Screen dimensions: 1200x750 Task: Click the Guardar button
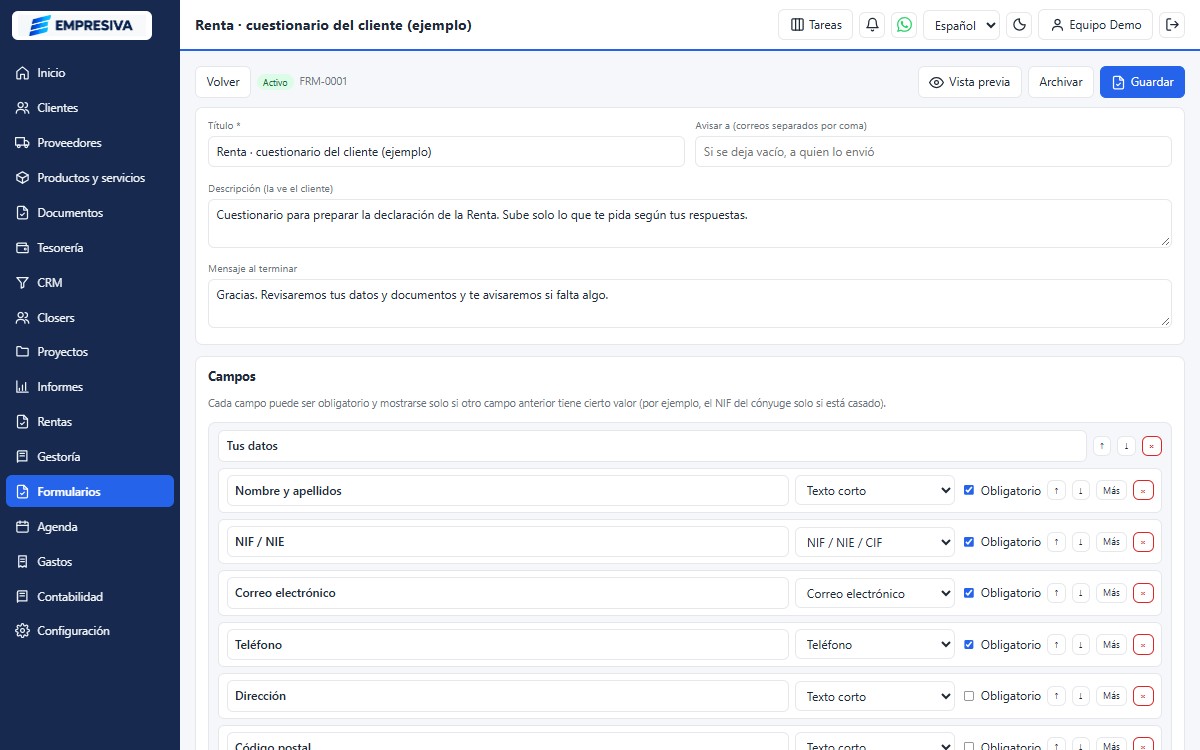(x=1142, y=82)
